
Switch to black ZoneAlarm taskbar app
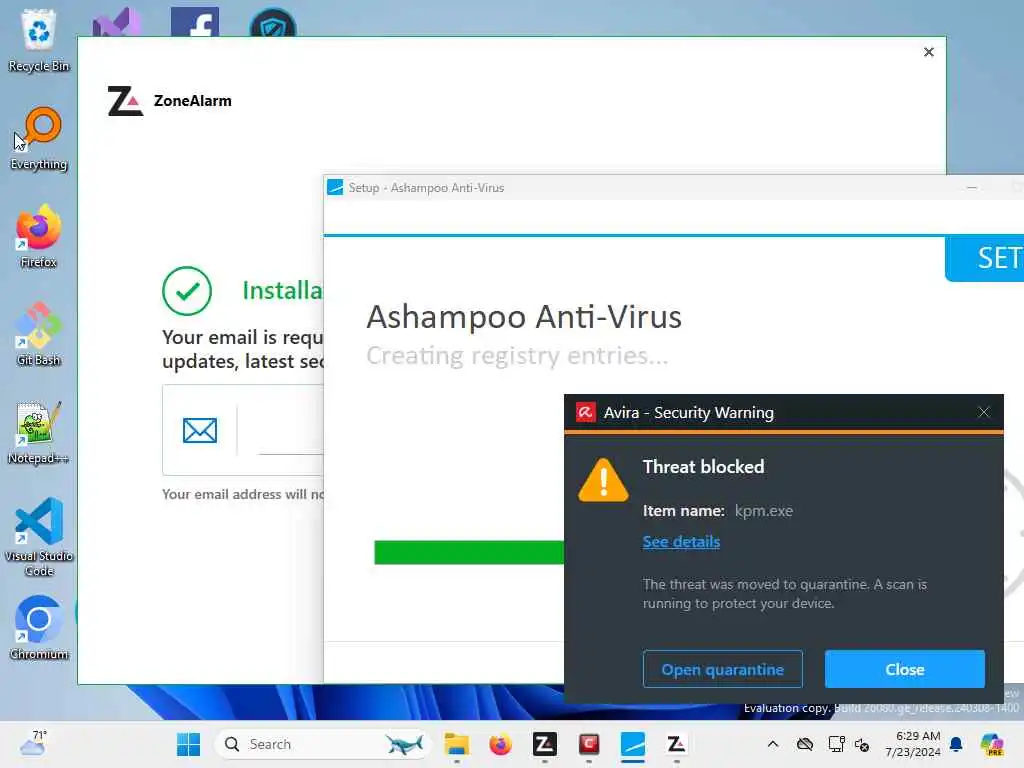(x=545, y=744)
